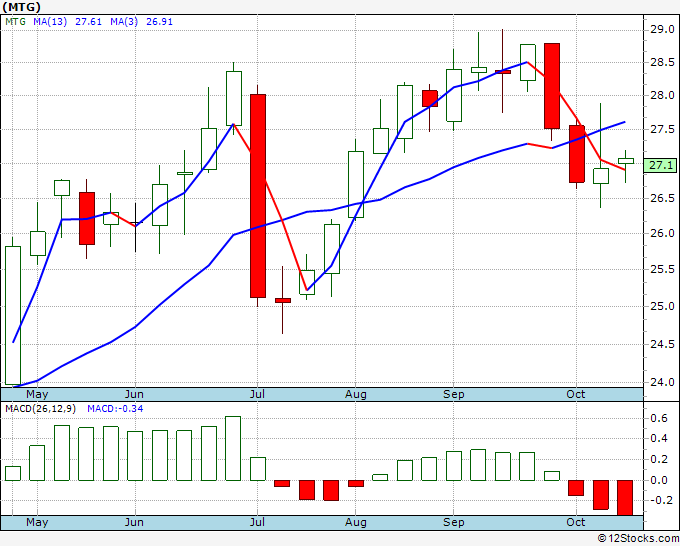The image size is (680, 546).
Task: Click the 26.0 price axis label
Action: 662,233
